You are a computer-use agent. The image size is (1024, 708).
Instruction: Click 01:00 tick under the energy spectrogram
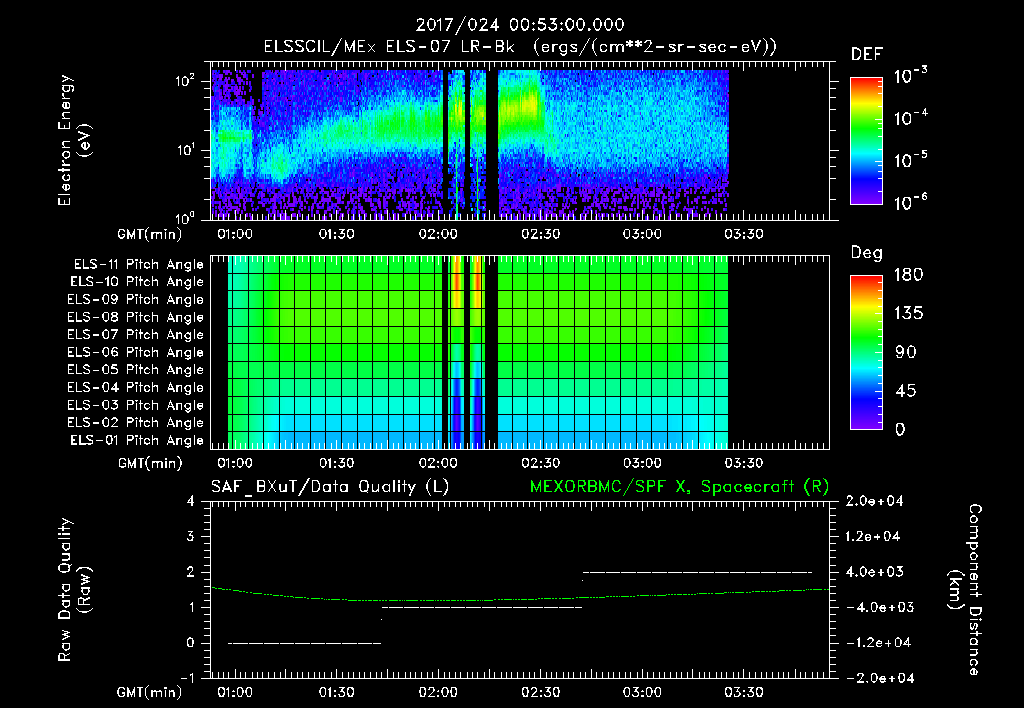[x=234, y=234]
